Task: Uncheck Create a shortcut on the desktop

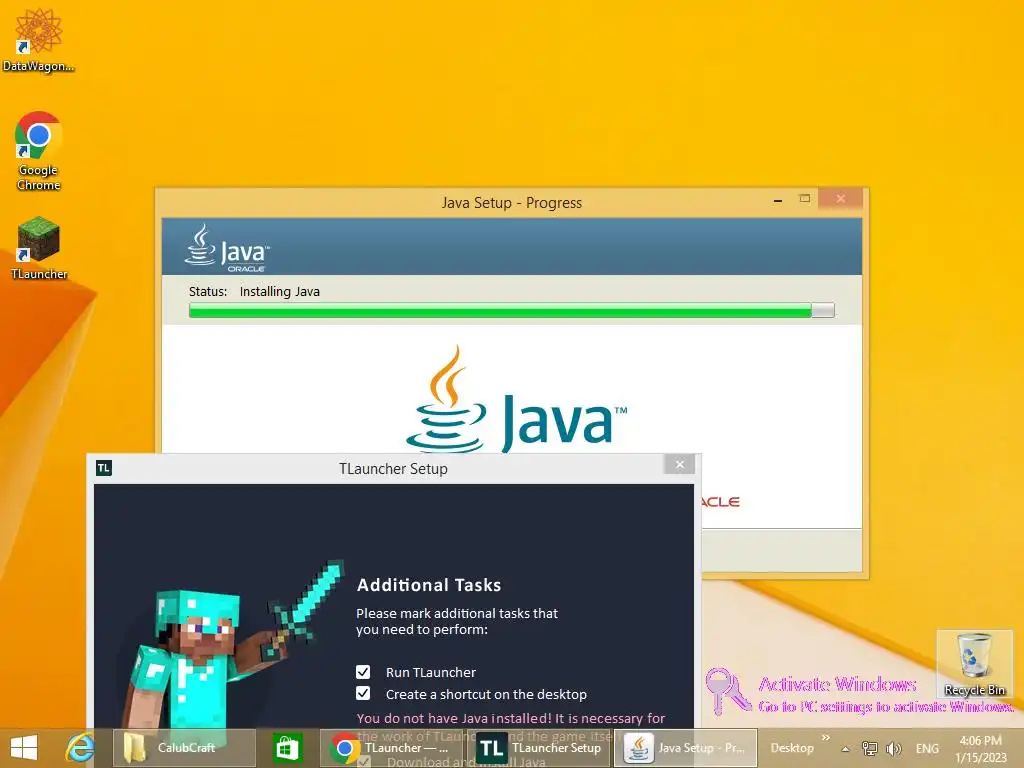Action: click(363, 694)
